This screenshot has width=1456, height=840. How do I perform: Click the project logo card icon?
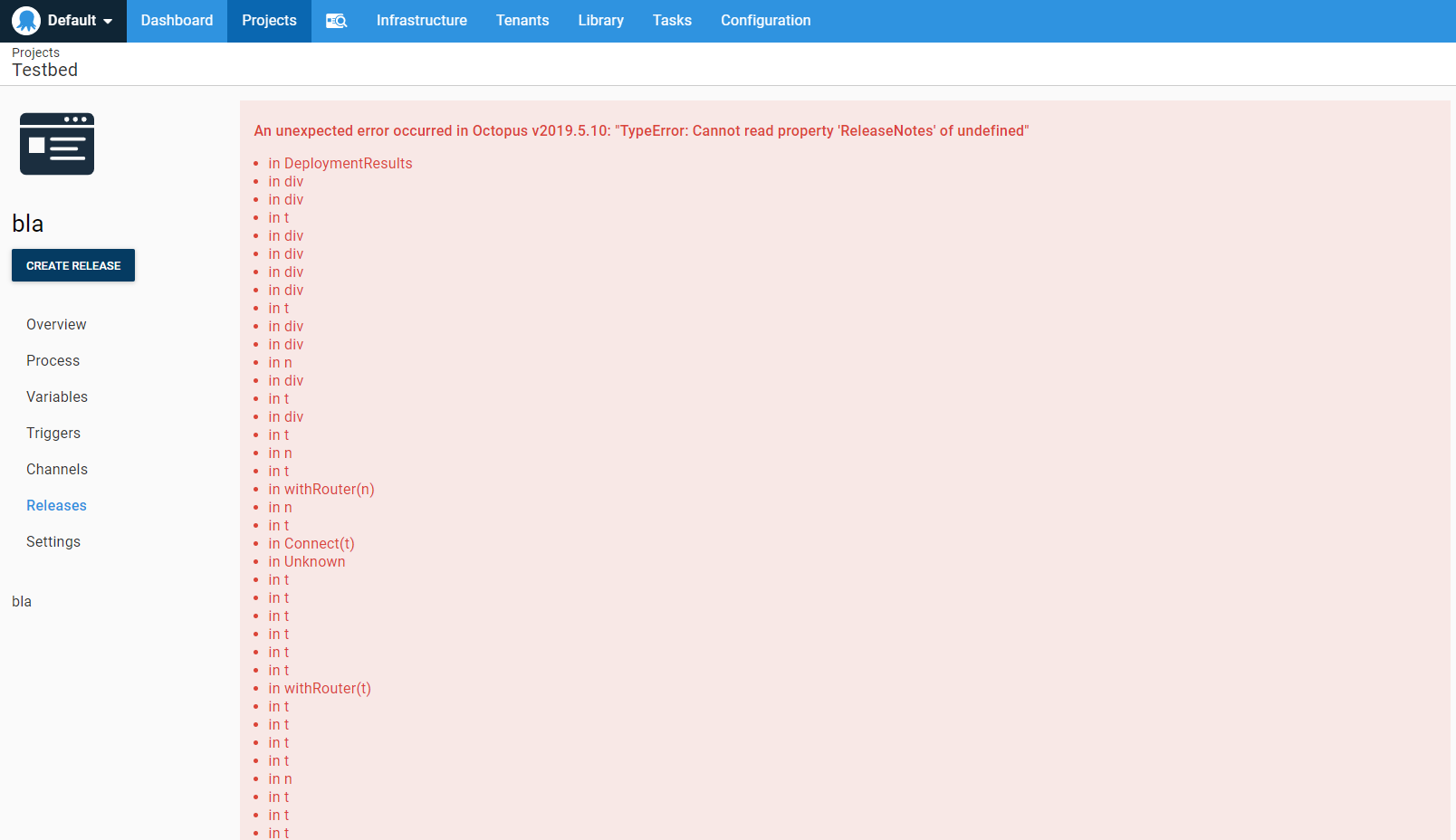click(x=56, y=143)
